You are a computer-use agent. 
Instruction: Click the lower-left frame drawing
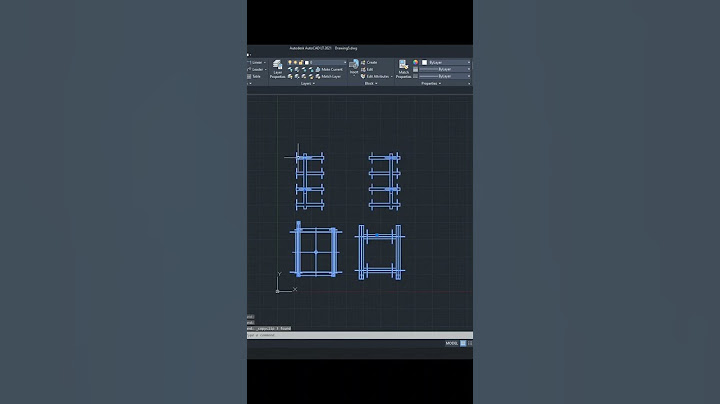click(x=316, y=249)
